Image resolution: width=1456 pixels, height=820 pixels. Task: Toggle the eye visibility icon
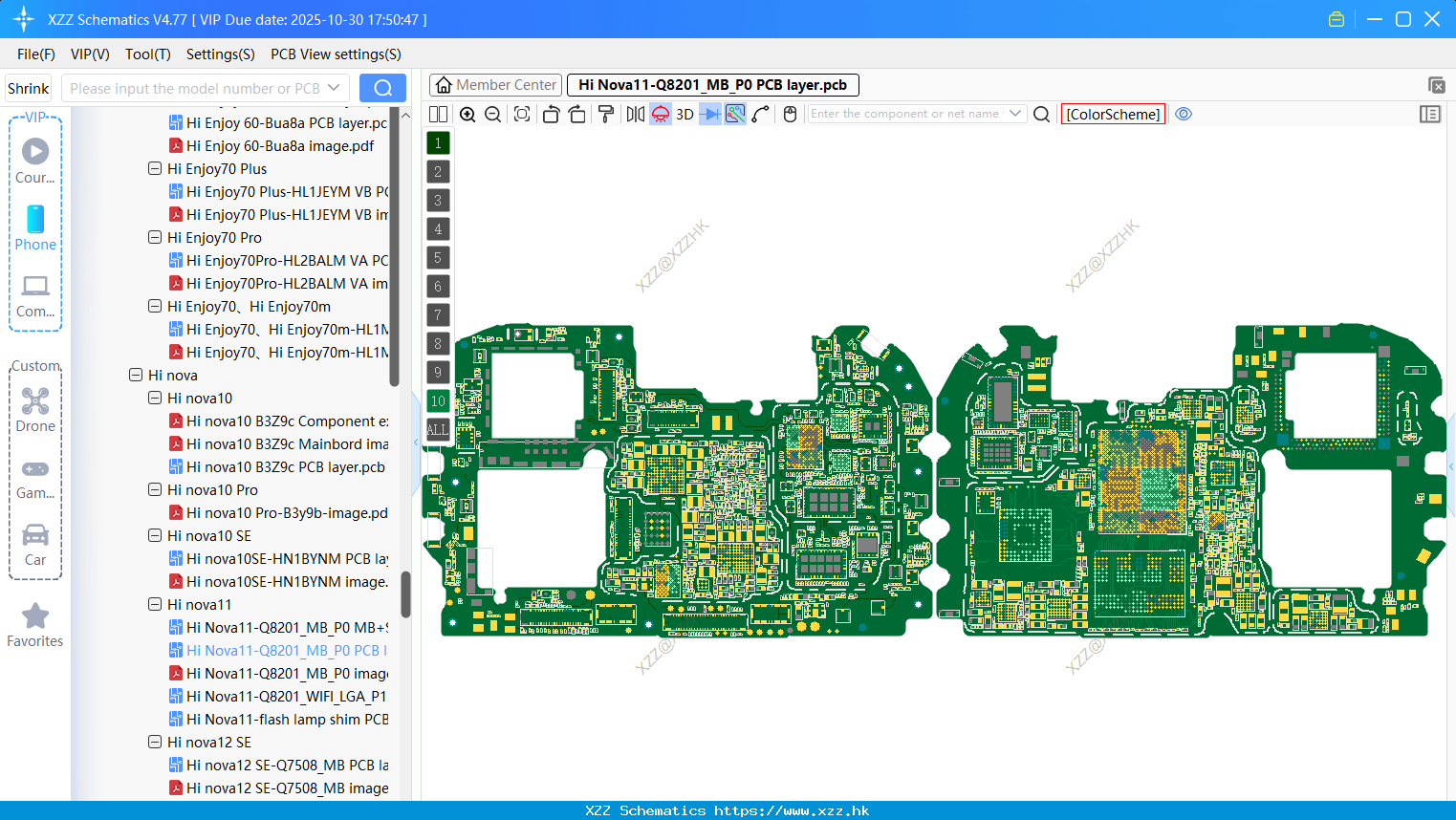point(1184,114)
